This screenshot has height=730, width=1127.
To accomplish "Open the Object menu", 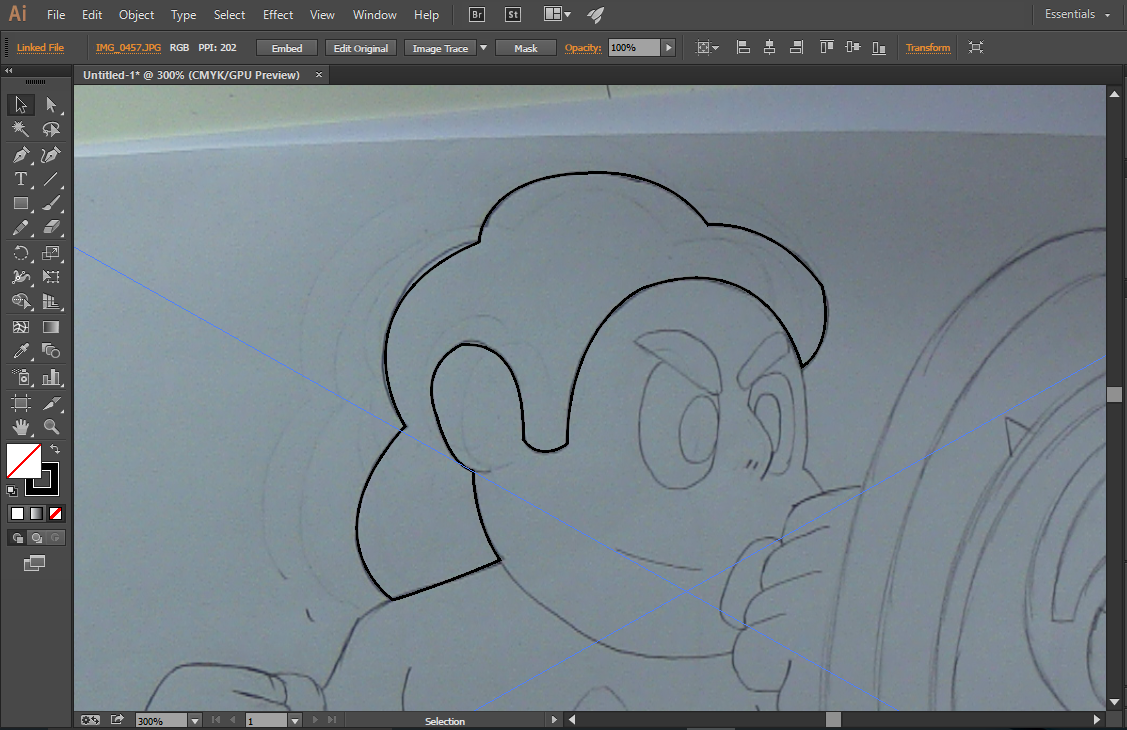I will point(137,14).
